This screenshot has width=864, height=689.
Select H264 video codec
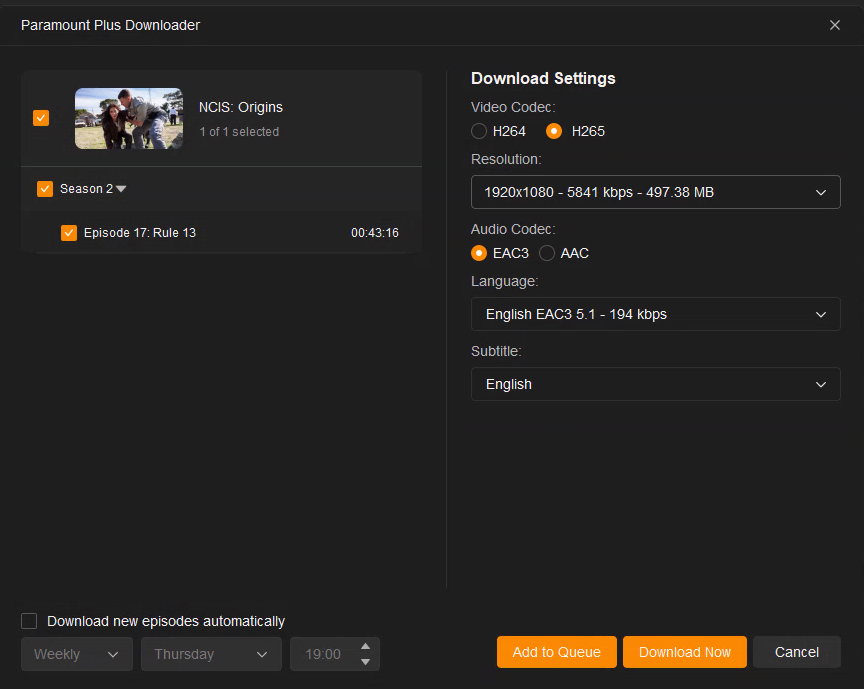pos(479,131)
